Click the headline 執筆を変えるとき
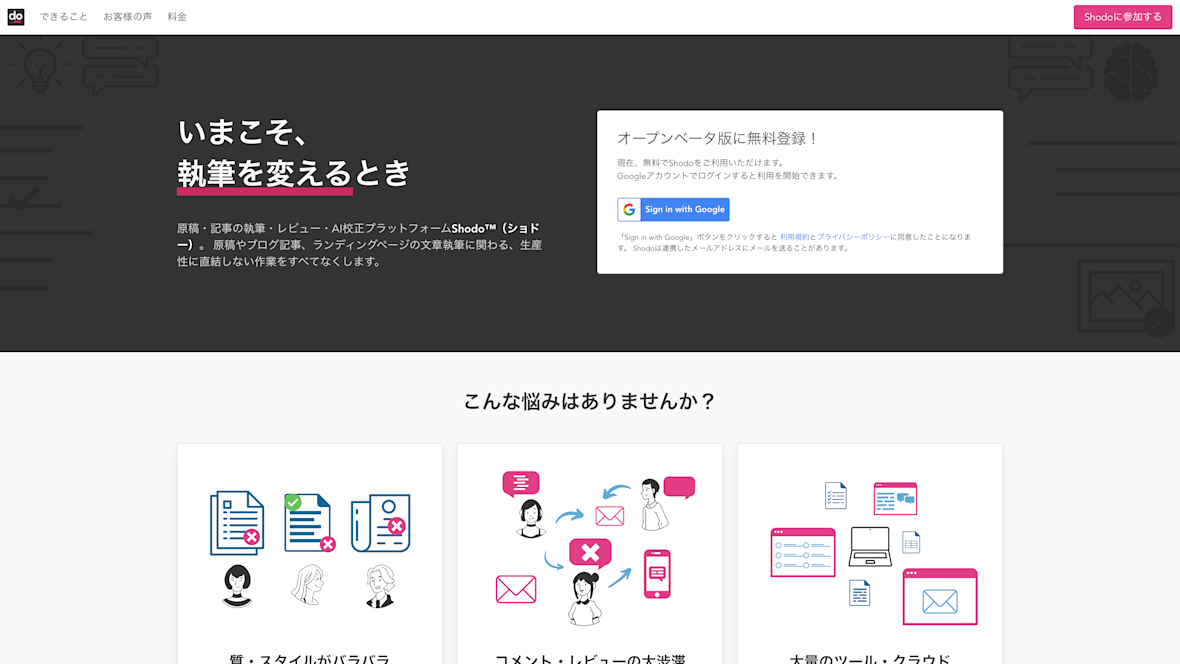 click(293, 174)
